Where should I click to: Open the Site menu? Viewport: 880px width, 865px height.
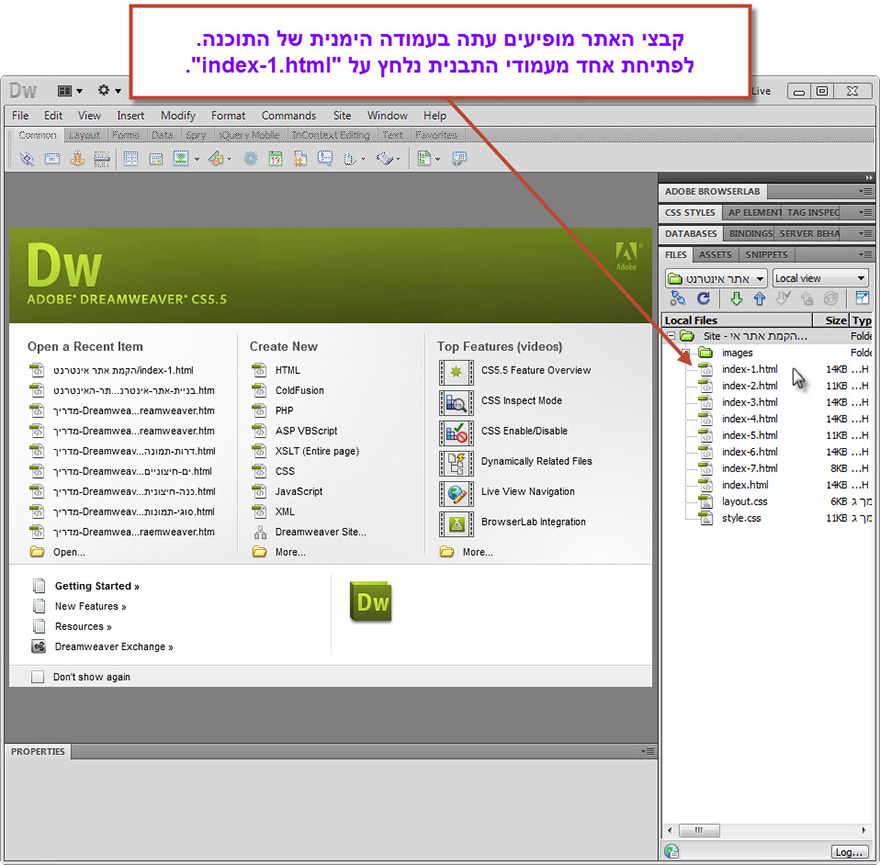pos(342,116)
